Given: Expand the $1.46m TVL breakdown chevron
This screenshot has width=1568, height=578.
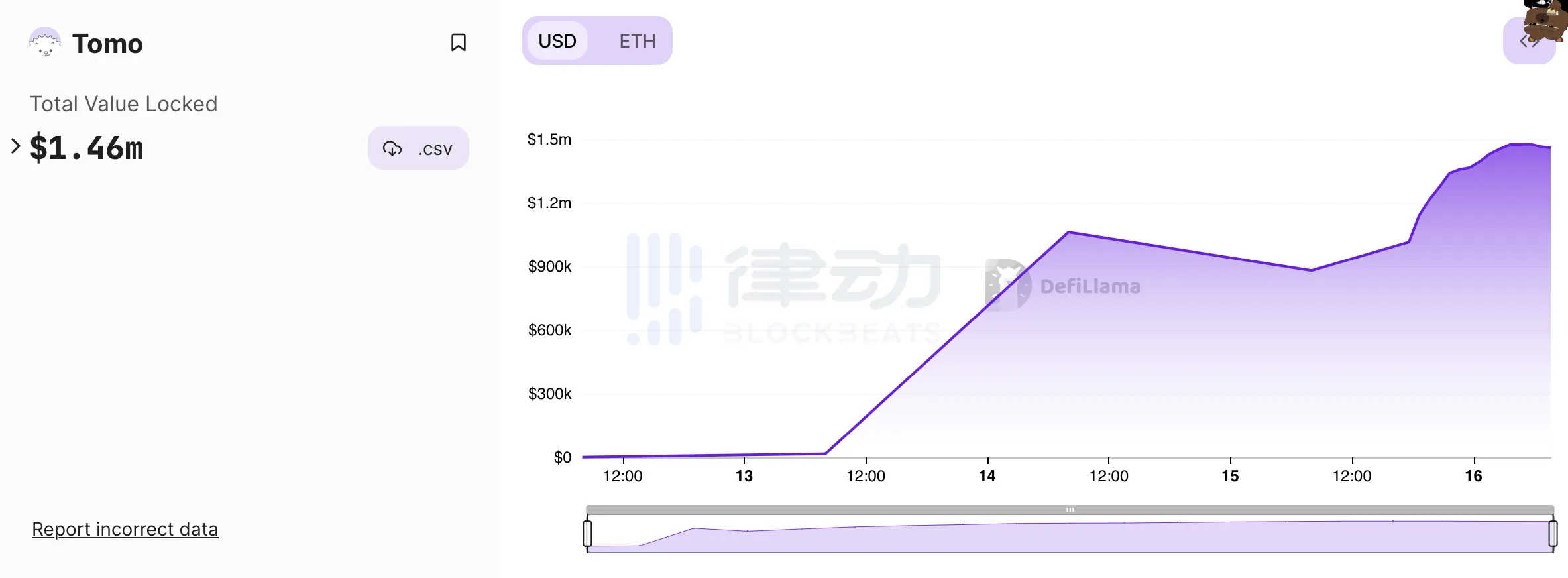Looking at the screenshot, I should [15, 146].
